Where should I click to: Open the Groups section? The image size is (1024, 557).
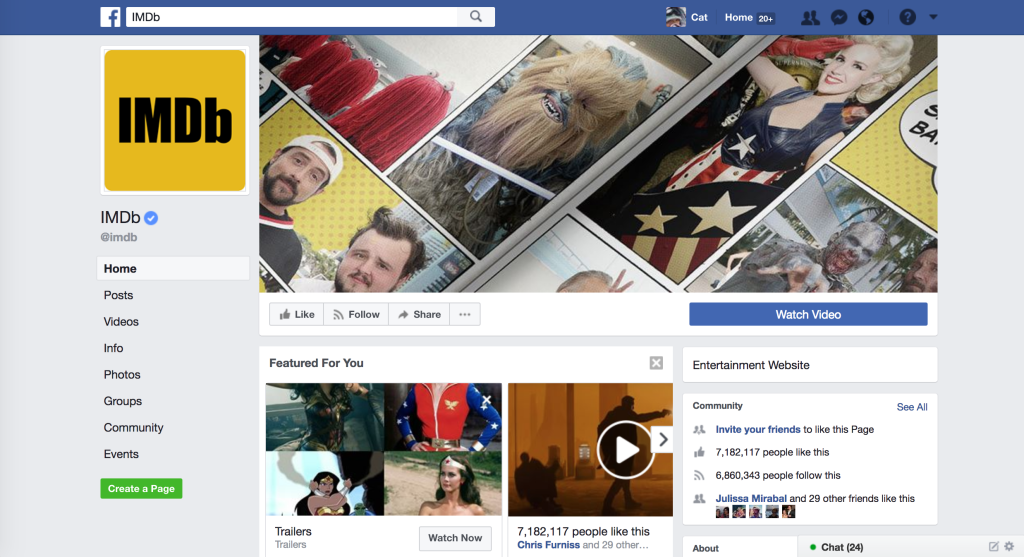(x=122, y=401)
